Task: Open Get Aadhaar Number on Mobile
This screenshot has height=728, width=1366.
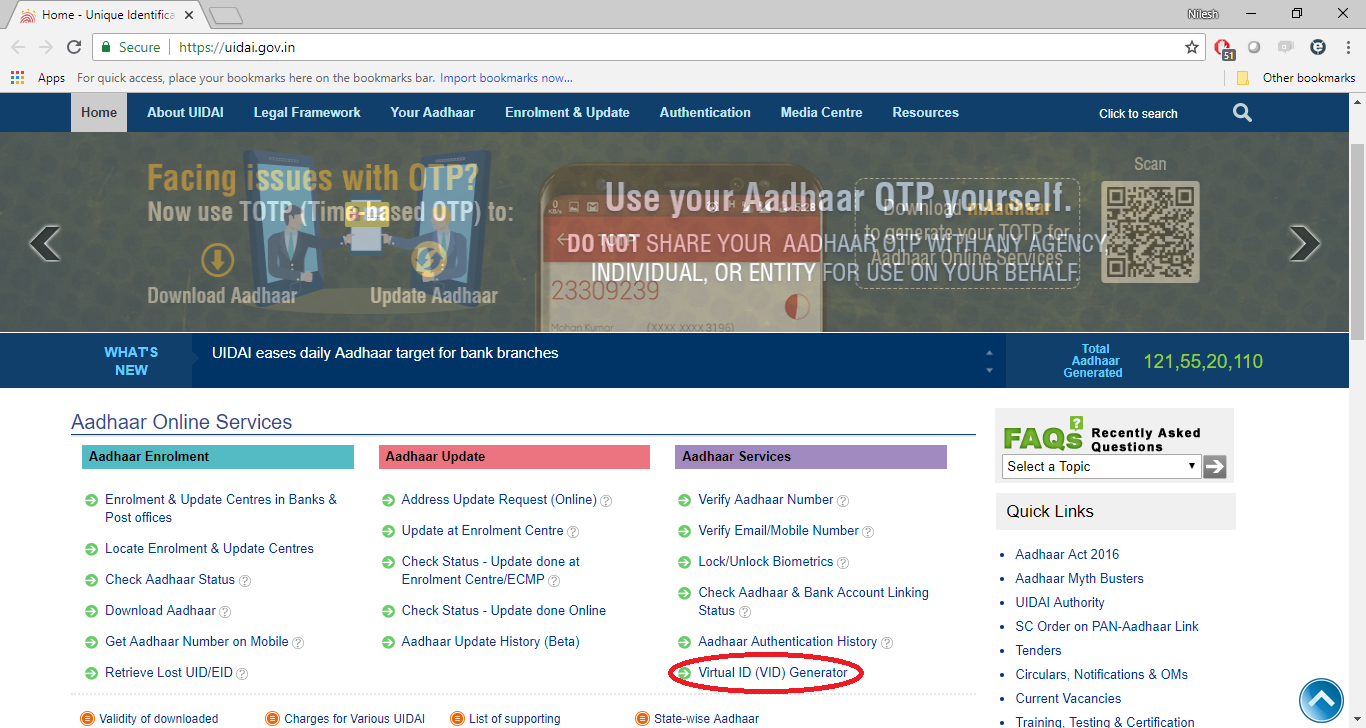Action: [197, 642]
